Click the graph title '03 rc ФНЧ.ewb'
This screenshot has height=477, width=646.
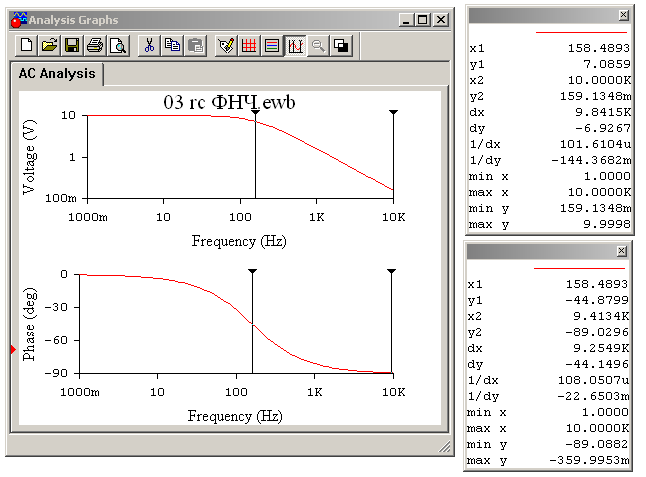point(229,102)
